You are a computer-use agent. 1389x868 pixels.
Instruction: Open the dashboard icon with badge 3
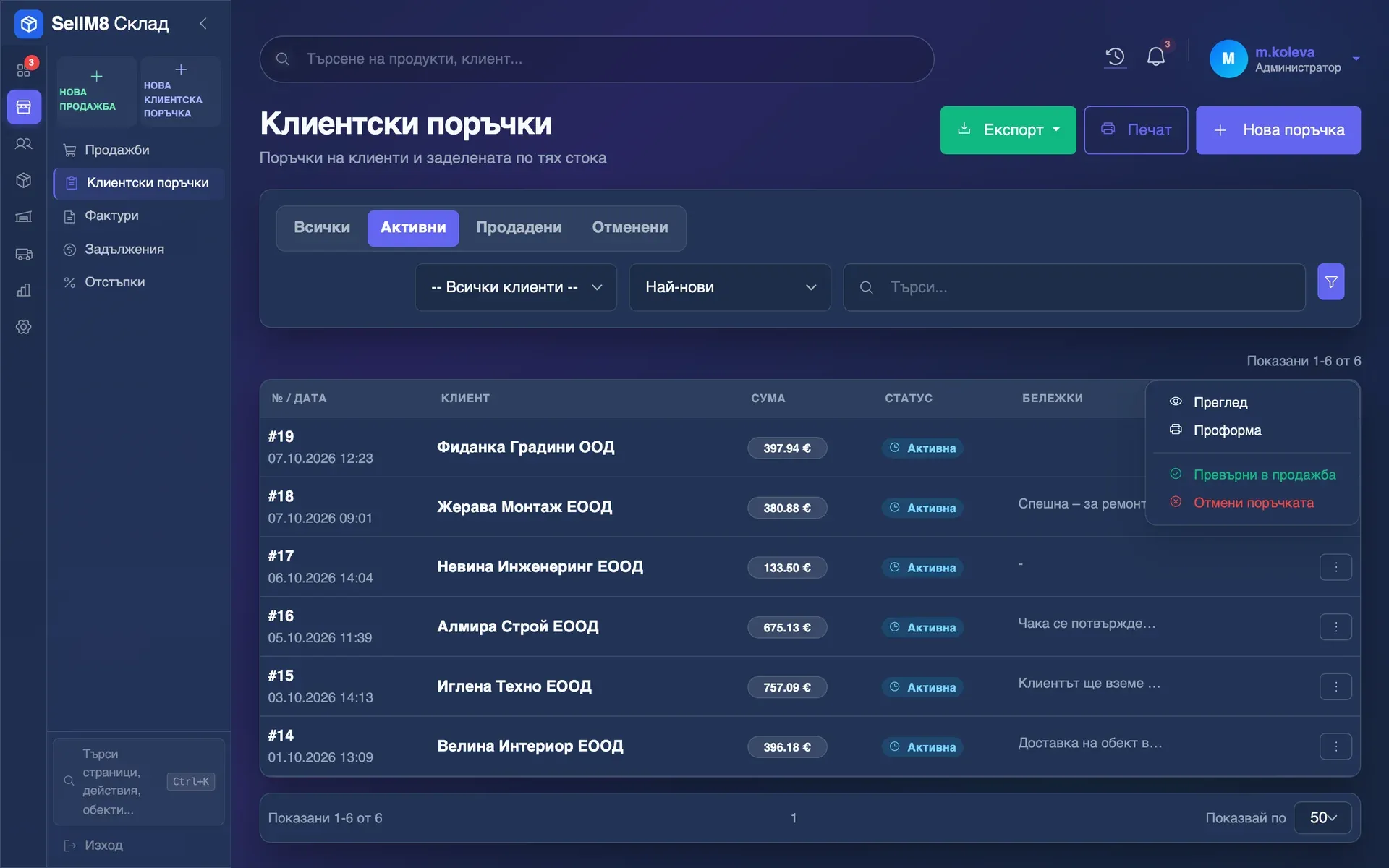[x=24, y=69]
